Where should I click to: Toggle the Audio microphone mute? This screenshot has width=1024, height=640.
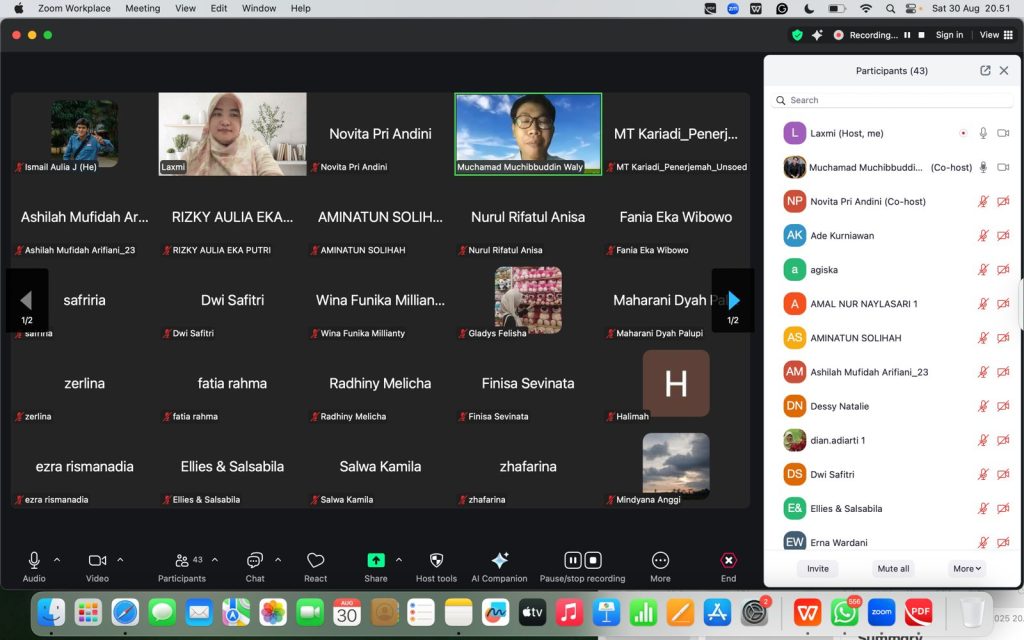point(34,561)
